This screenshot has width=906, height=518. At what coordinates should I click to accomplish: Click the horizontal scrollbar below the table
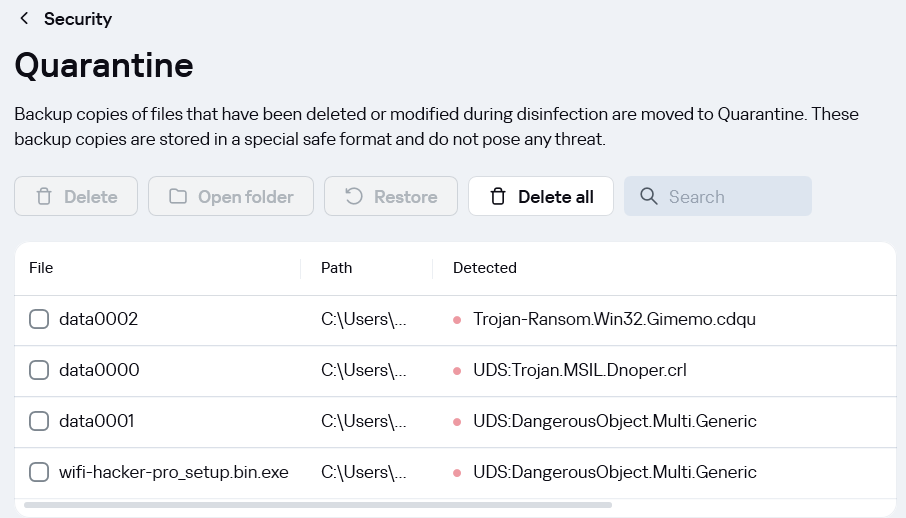coord(318,505)
